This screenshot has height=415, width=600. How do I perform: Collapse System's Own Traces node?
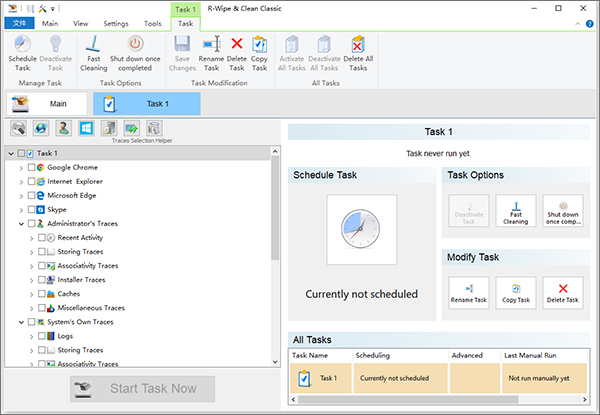pos(21,322)
